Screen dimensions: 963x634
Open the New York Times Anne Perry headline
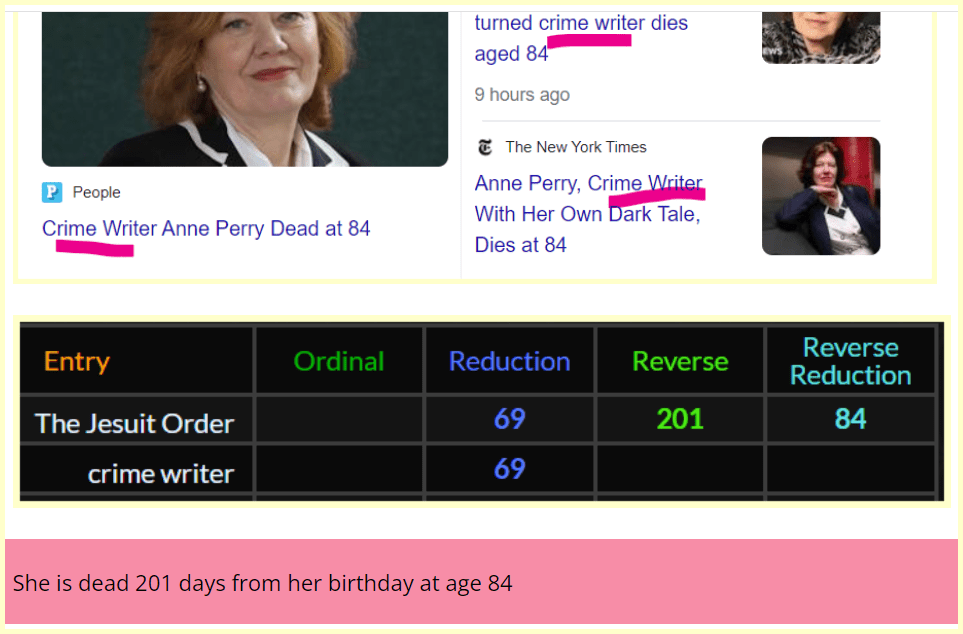point(588,214)
